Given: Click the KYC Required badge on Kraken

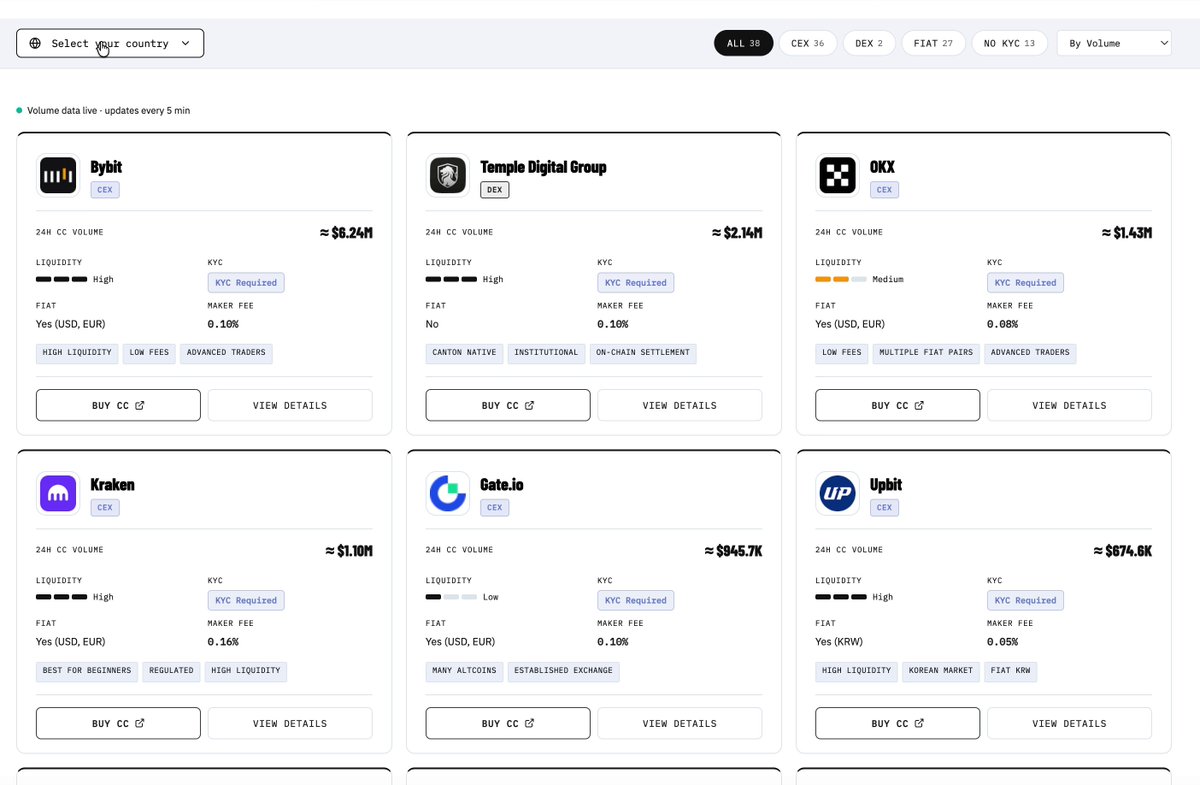Looking at the screenshot, I should (246, 600).
